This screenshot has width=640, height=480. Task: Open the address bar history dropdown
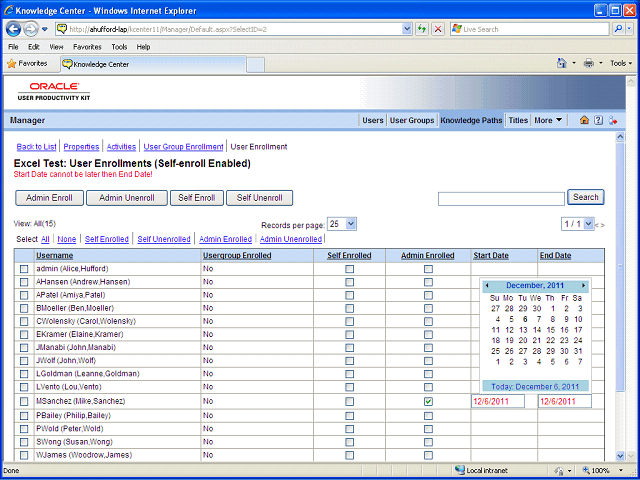(x=407, y=29)
